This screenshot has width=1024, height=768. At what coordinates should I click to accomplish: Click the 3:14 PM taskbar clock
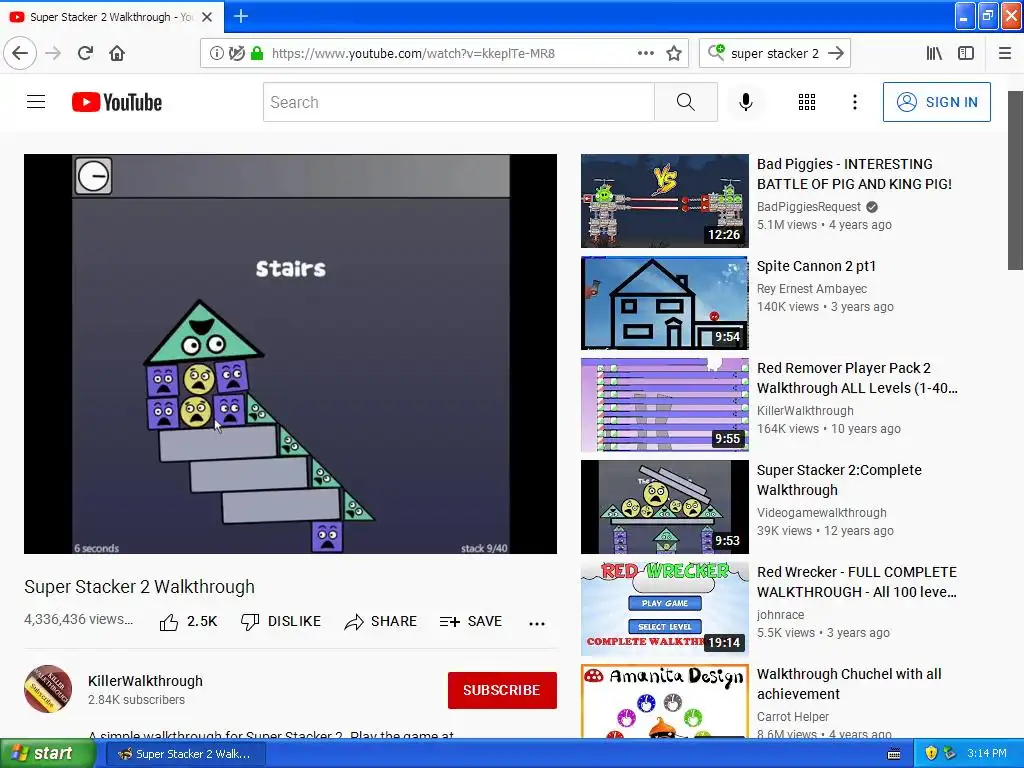[987, 754]
